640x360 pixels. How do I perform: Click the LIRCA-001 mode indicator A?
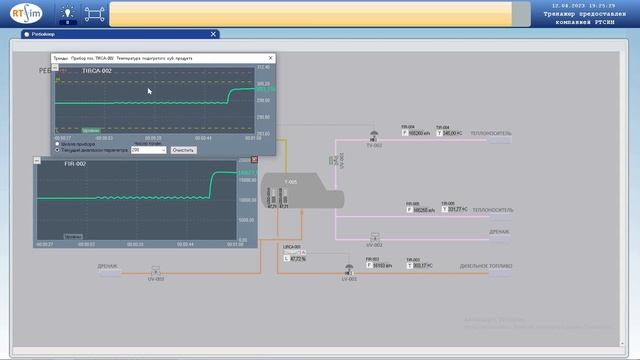303,253
